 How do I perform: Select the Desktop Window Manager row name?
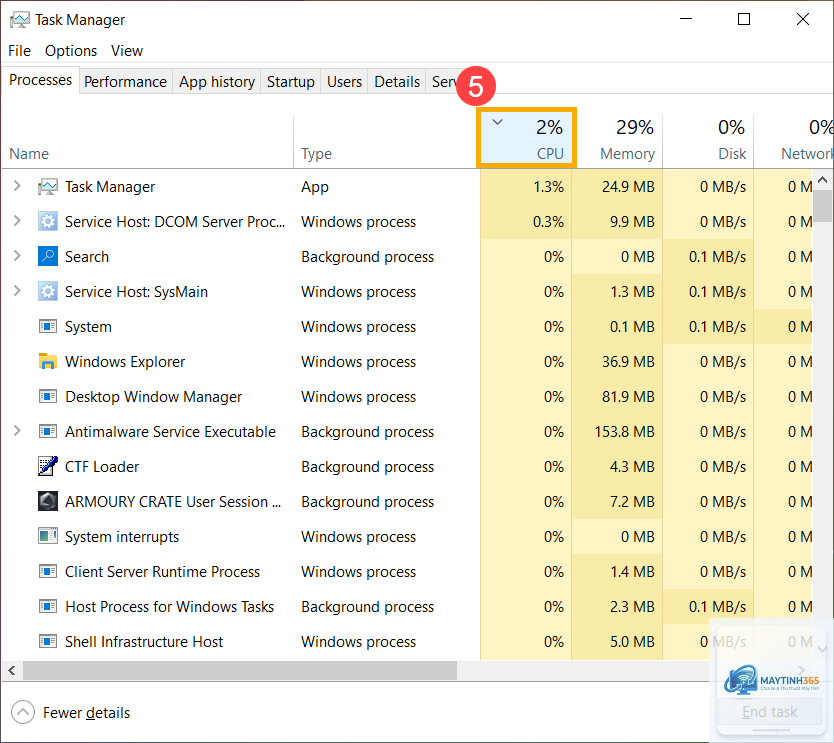[x=154, y=397]
